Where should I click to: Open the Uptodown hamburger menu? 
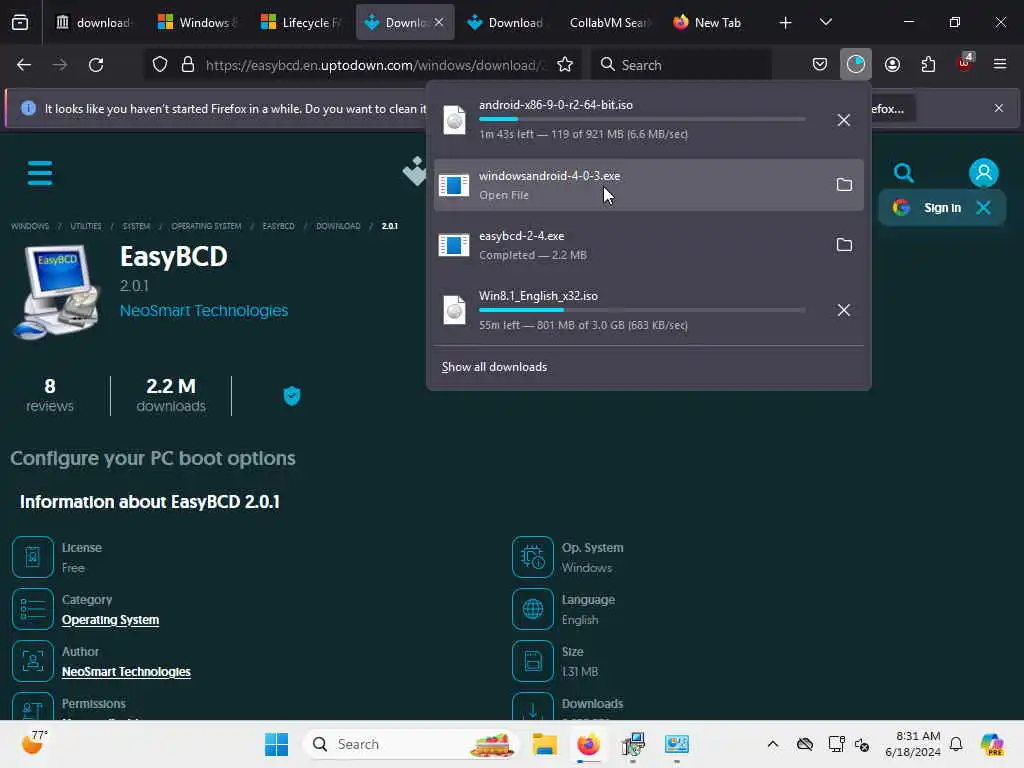coord(40,172)
